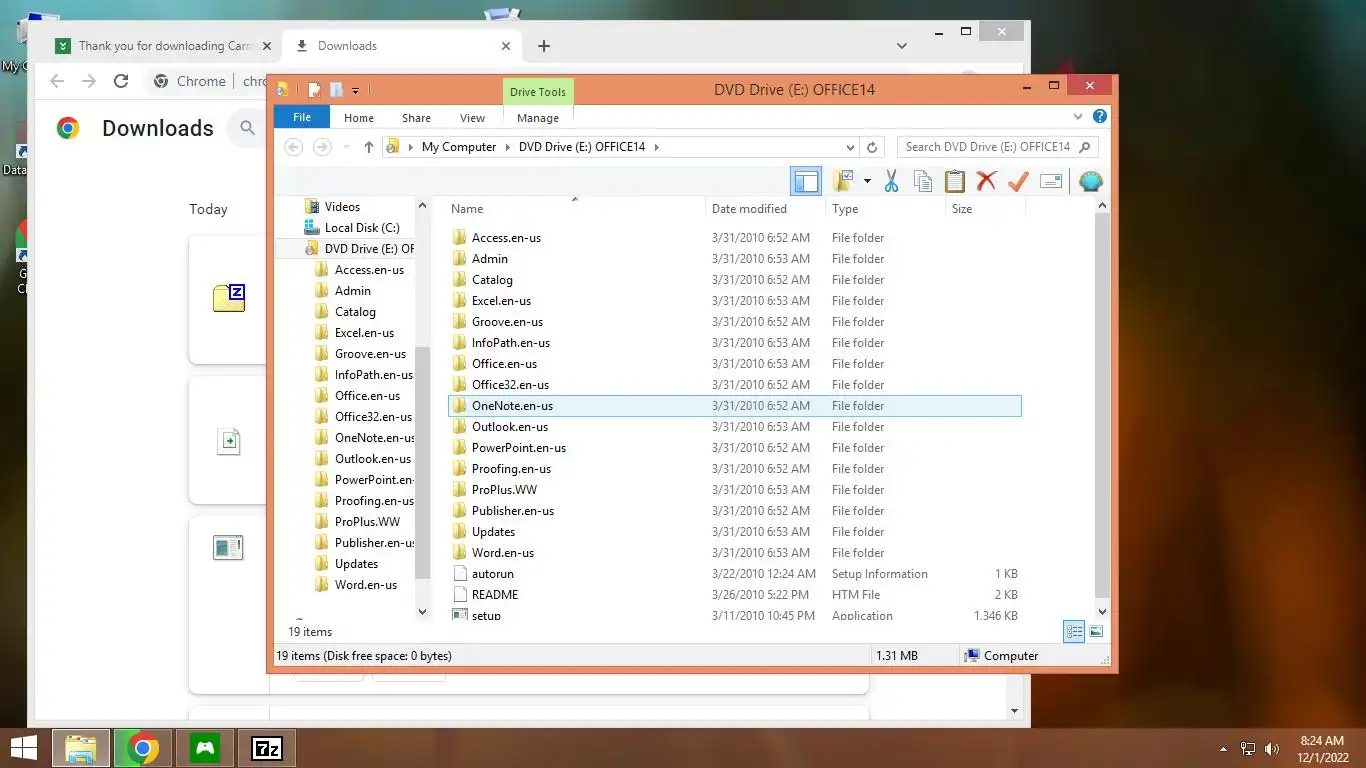Open a new tab in Chrome

544,46
